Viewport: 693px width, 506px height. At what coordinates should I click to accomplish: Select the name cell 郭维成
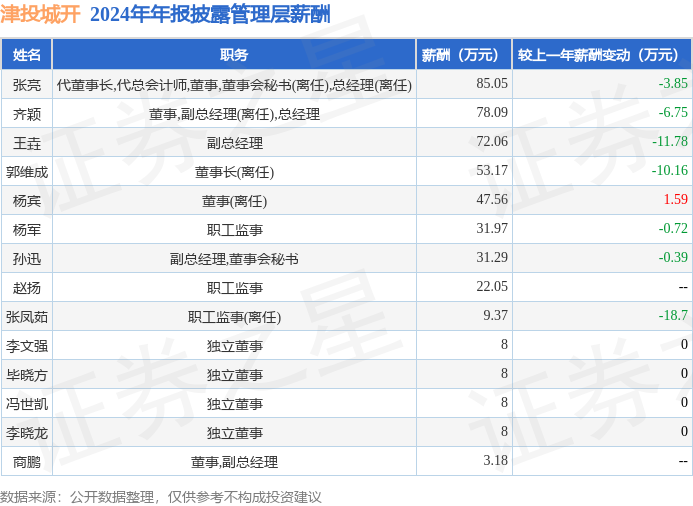pos(27,172)
